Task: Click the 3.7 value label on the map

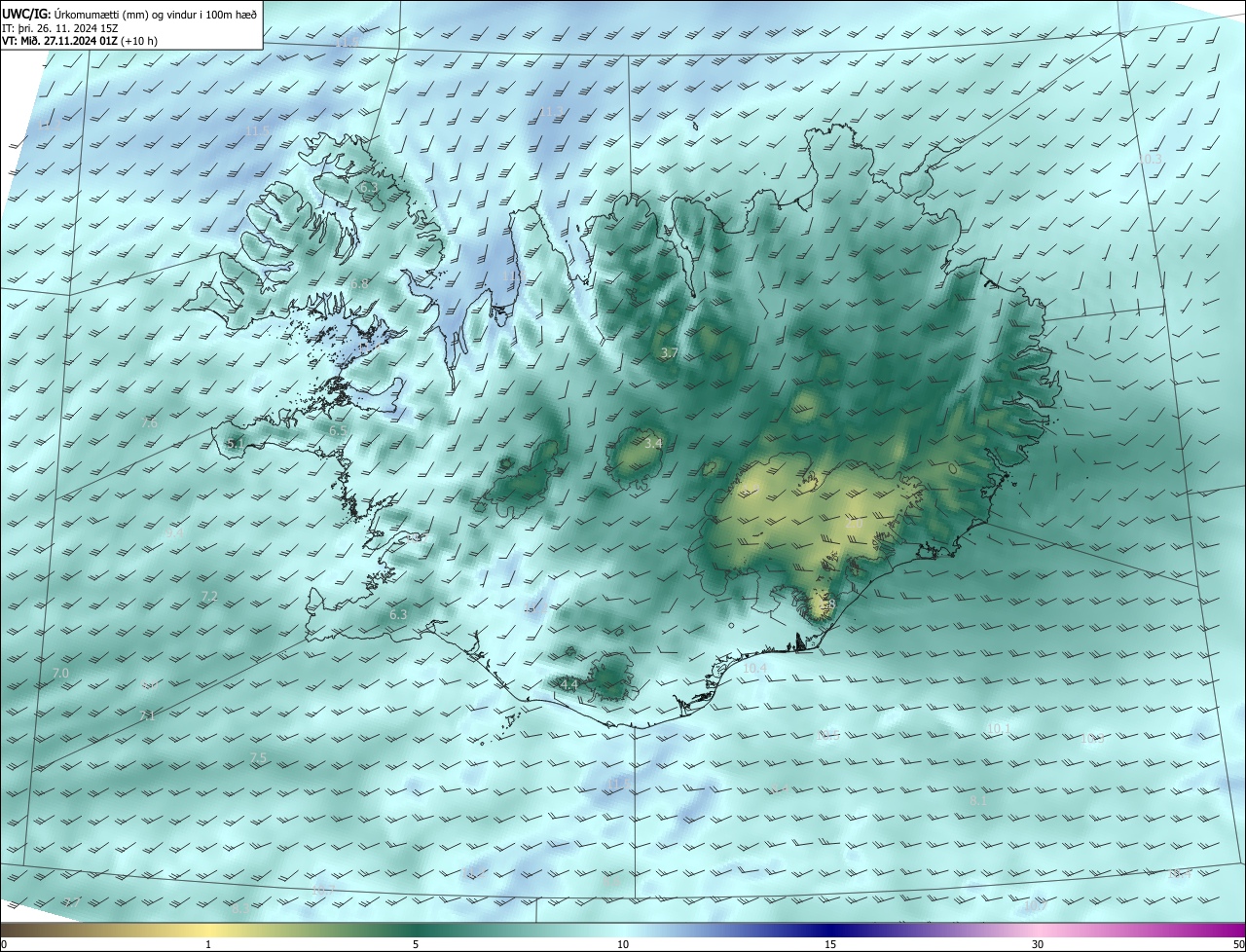Action: point(669,352)
